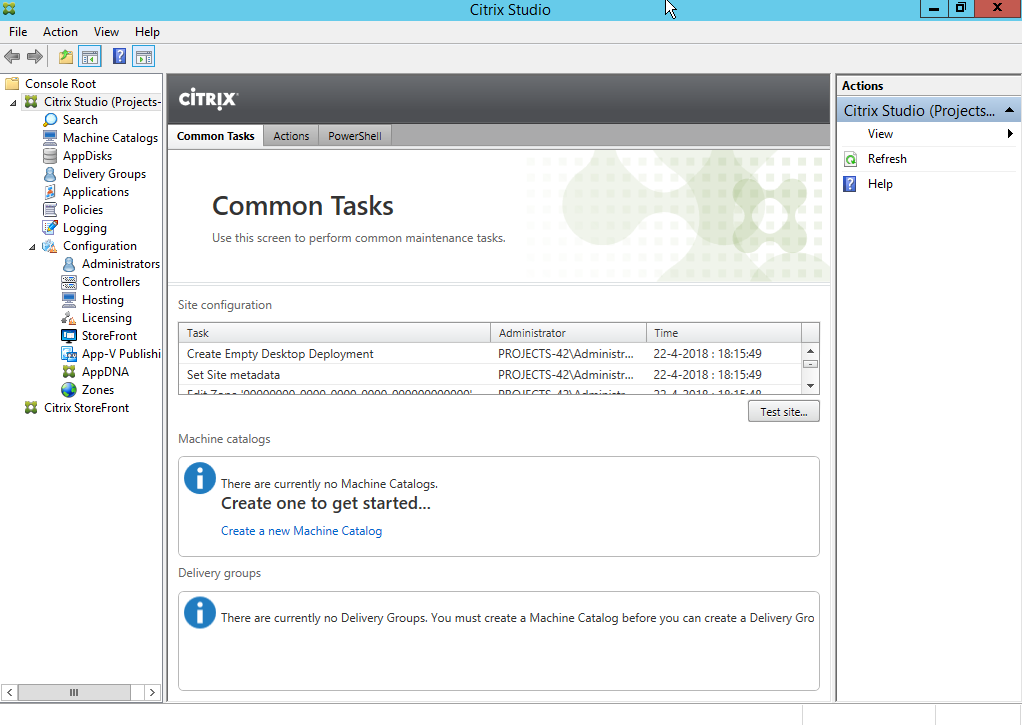
Task: Click the Up one level folder icon
Action: coord(66,57)
